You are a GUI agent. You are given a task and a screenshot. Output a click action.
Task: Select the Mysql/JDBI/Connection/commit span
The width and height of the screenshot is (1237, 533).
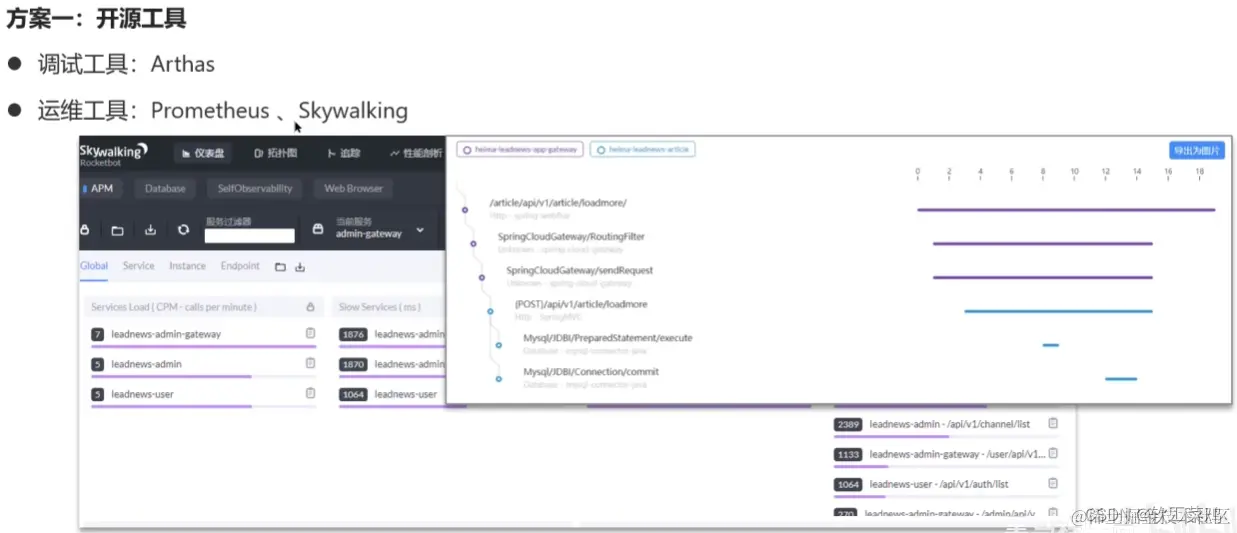(x=590, y=372)
